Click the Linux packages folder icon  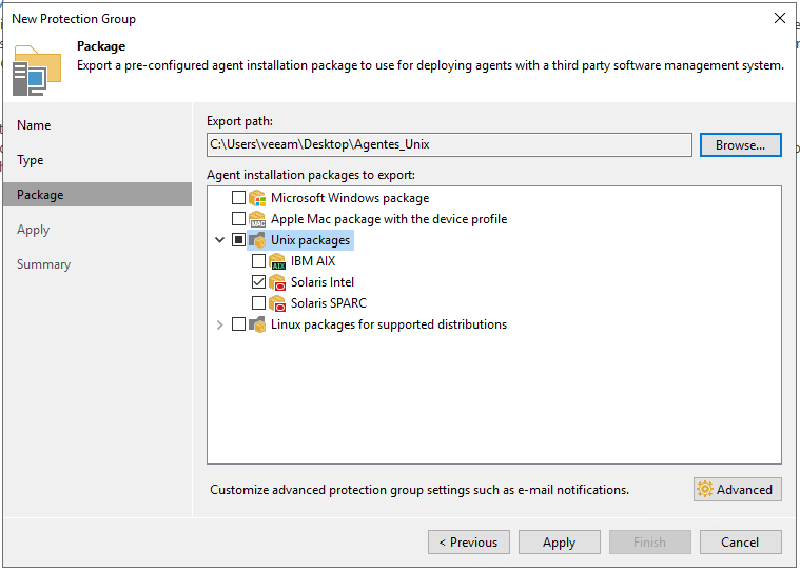(x=258, y=325)
